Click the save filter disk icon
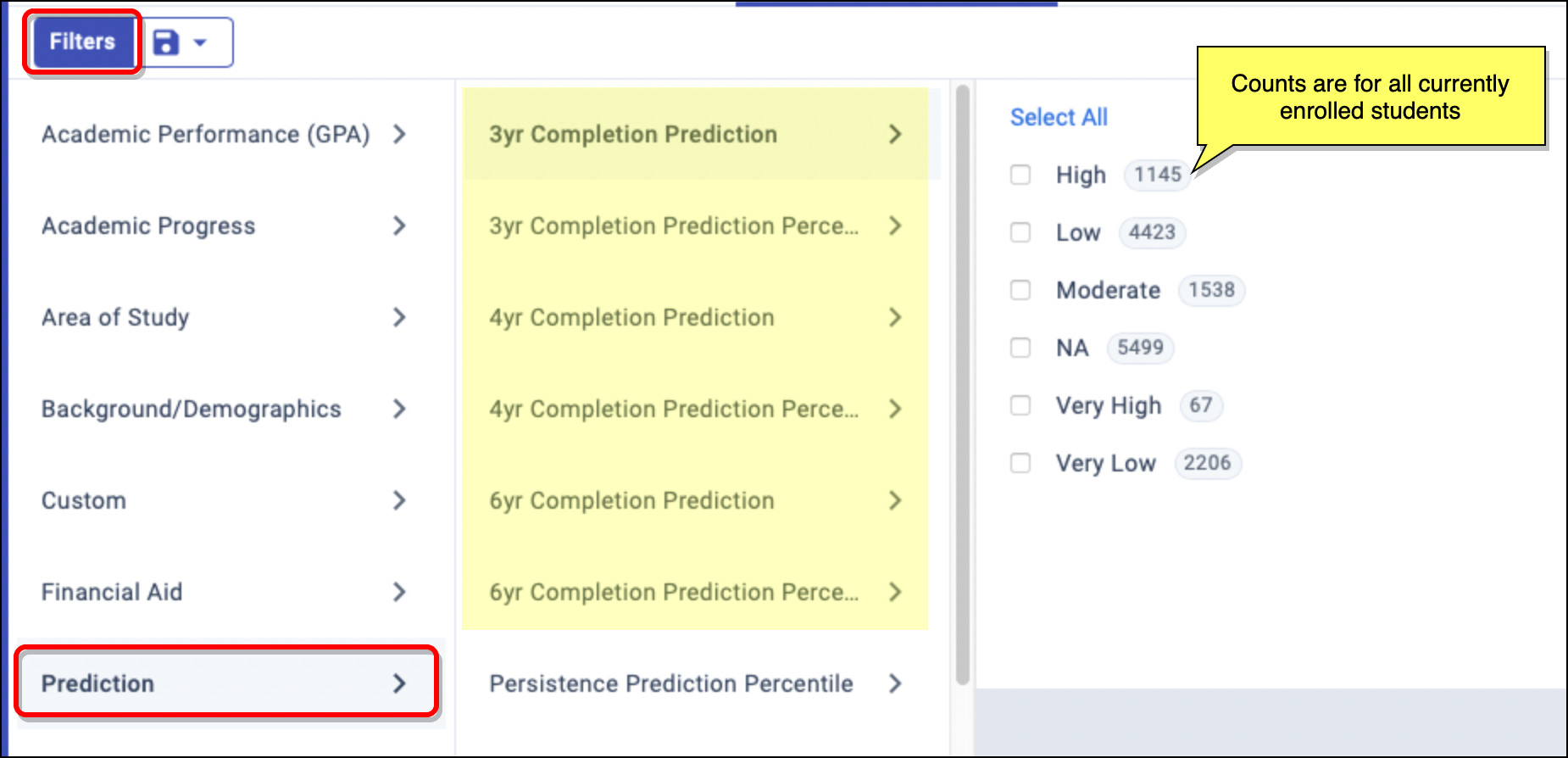Image resolution: width=1568 pixels, height=758 pixels. click(x=166, y=42)
